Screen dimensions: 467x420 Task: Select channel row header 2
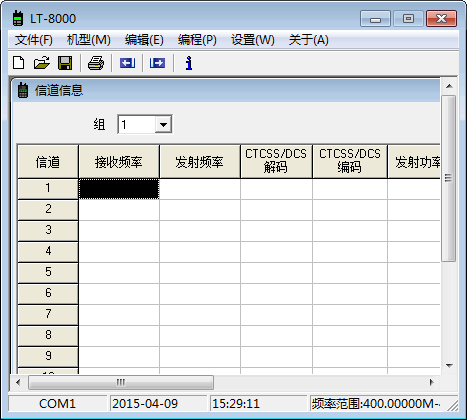[48, 210]
